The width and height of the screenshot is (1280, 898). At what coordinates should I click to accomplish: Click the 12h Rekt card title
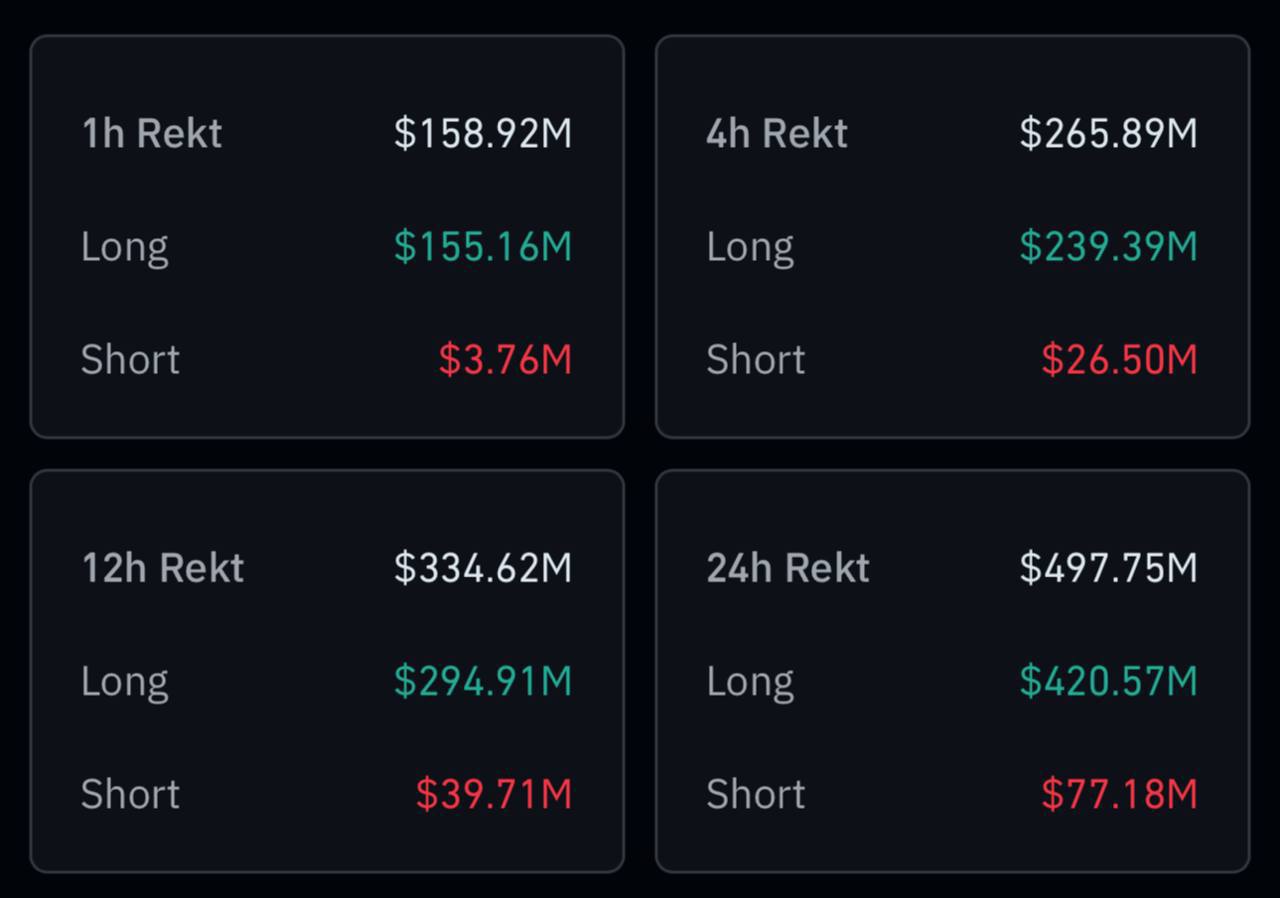click(162, 568)
